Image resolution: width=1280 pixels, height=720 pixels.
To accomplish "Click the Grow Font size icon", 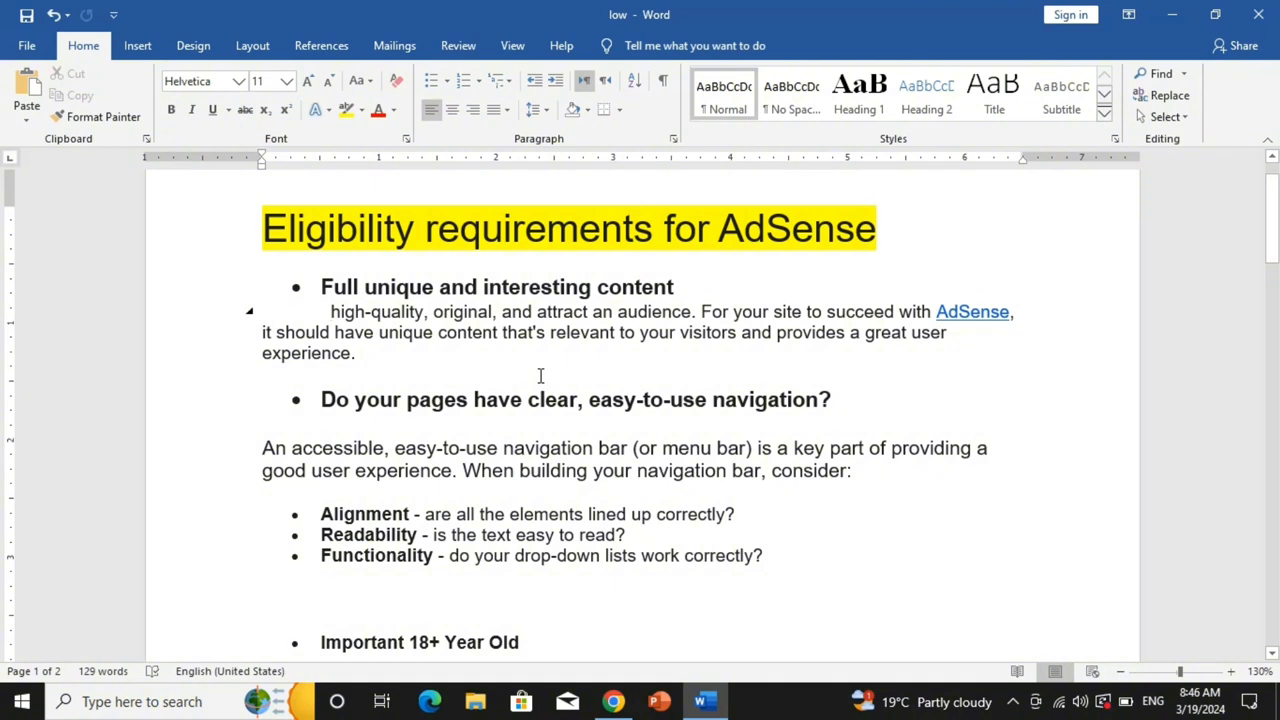I will pos(308,81).
